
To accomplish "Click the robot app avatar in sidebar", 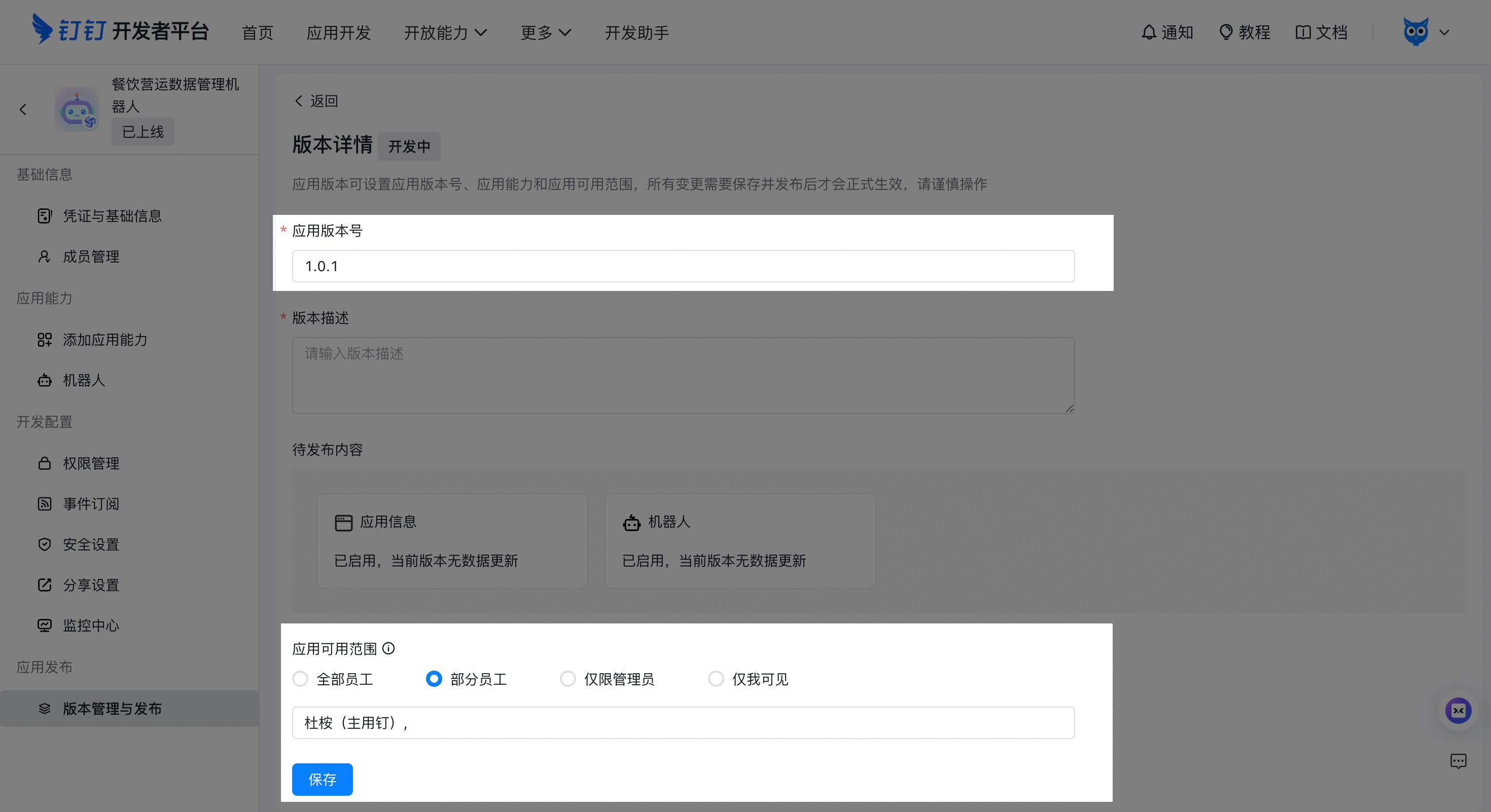I will pos(77,109).
